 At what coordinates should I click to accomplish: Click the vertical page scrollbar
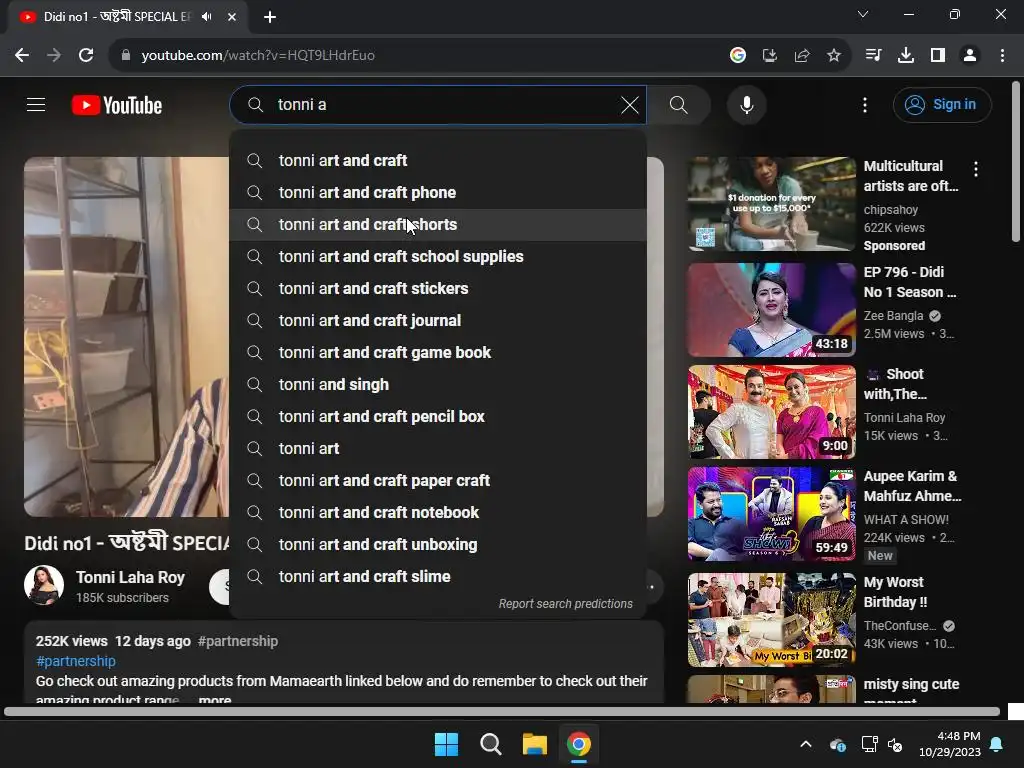coord(1016,162)
